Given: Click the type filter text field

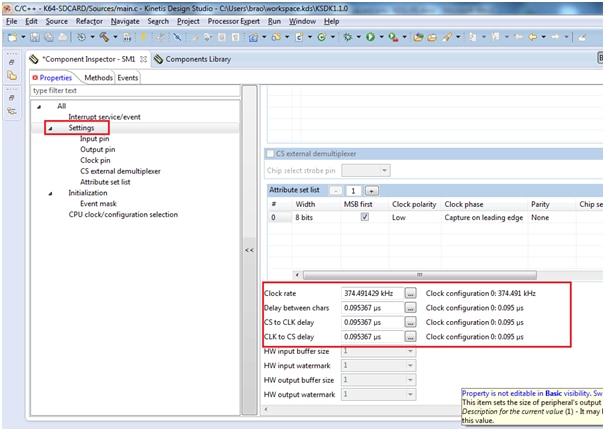Looking at the screenshot, I should click(135, 91).
